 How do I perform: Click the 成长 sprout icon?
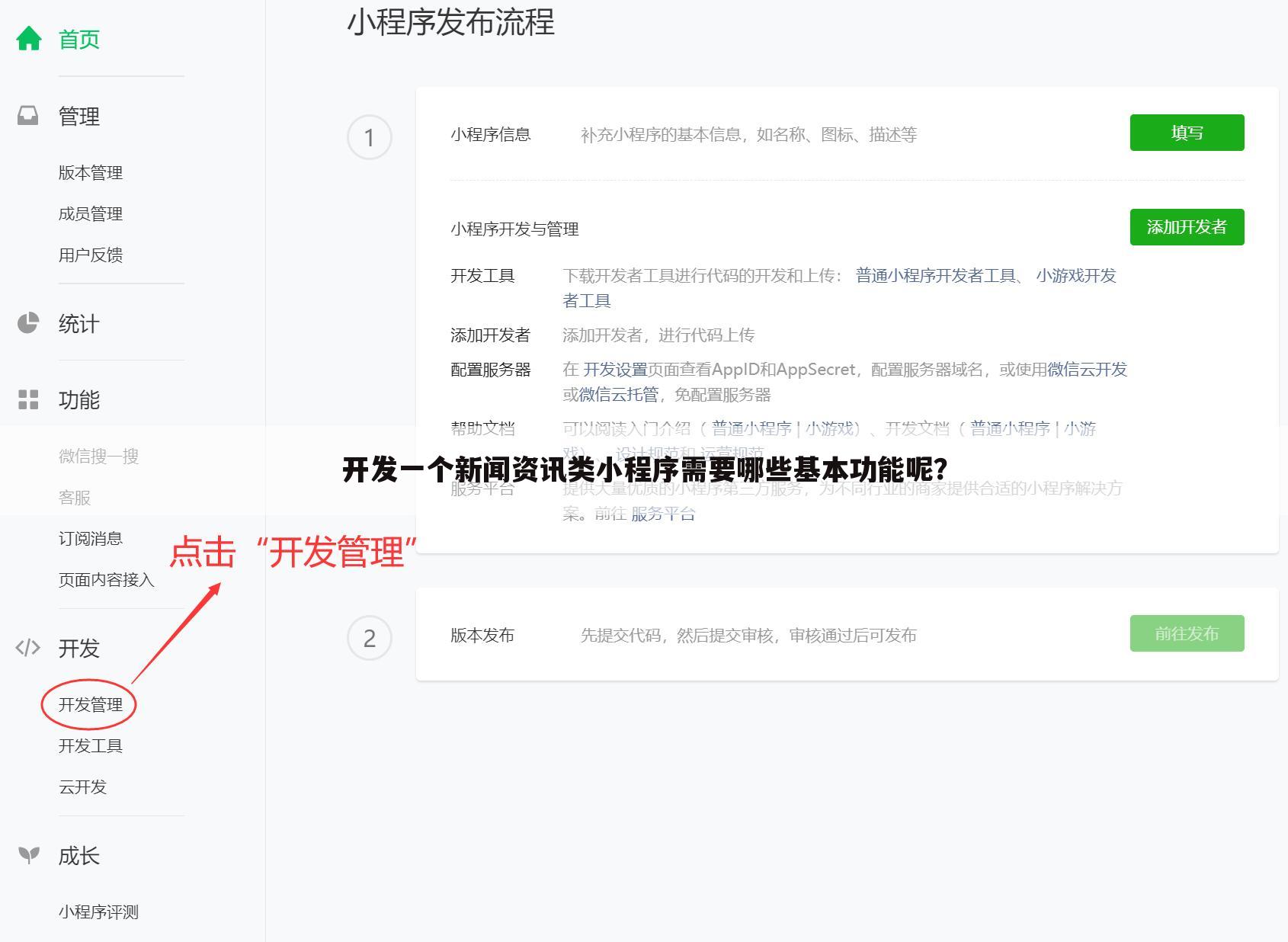[28, 855]
